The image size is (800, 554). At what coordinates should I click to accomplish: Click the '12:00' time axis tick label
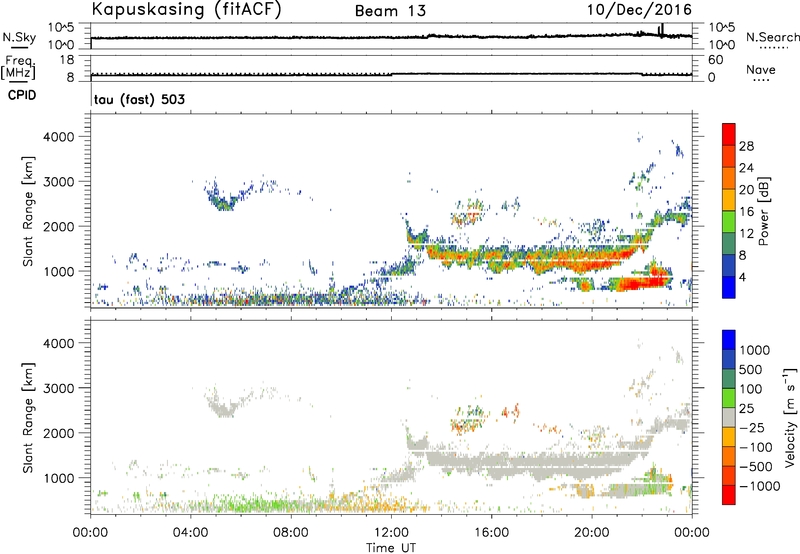click(391, 533)
